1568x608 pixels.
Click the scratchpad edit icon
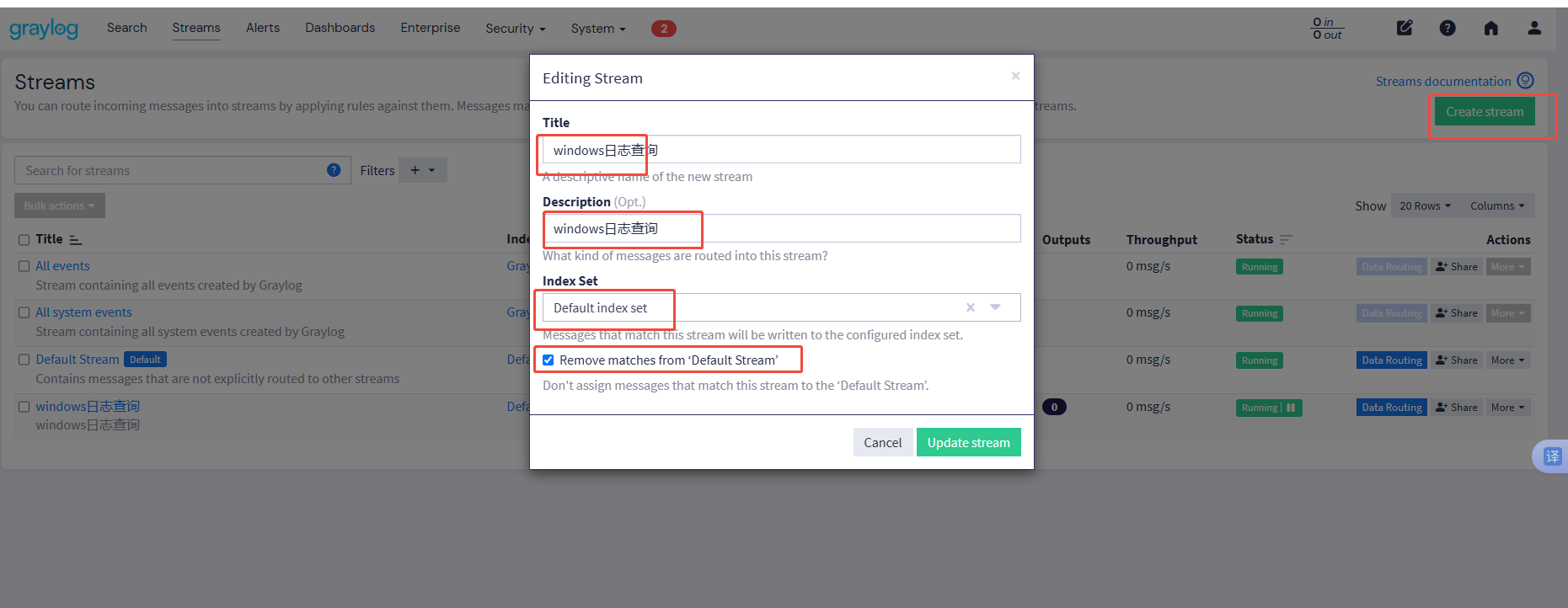pos(1405,28)
